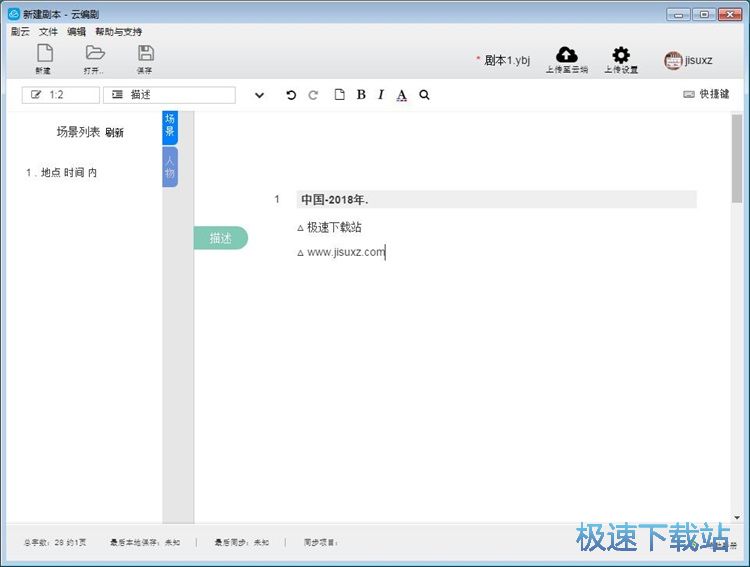Click the 1:2 scene position field

click(61, 95)
